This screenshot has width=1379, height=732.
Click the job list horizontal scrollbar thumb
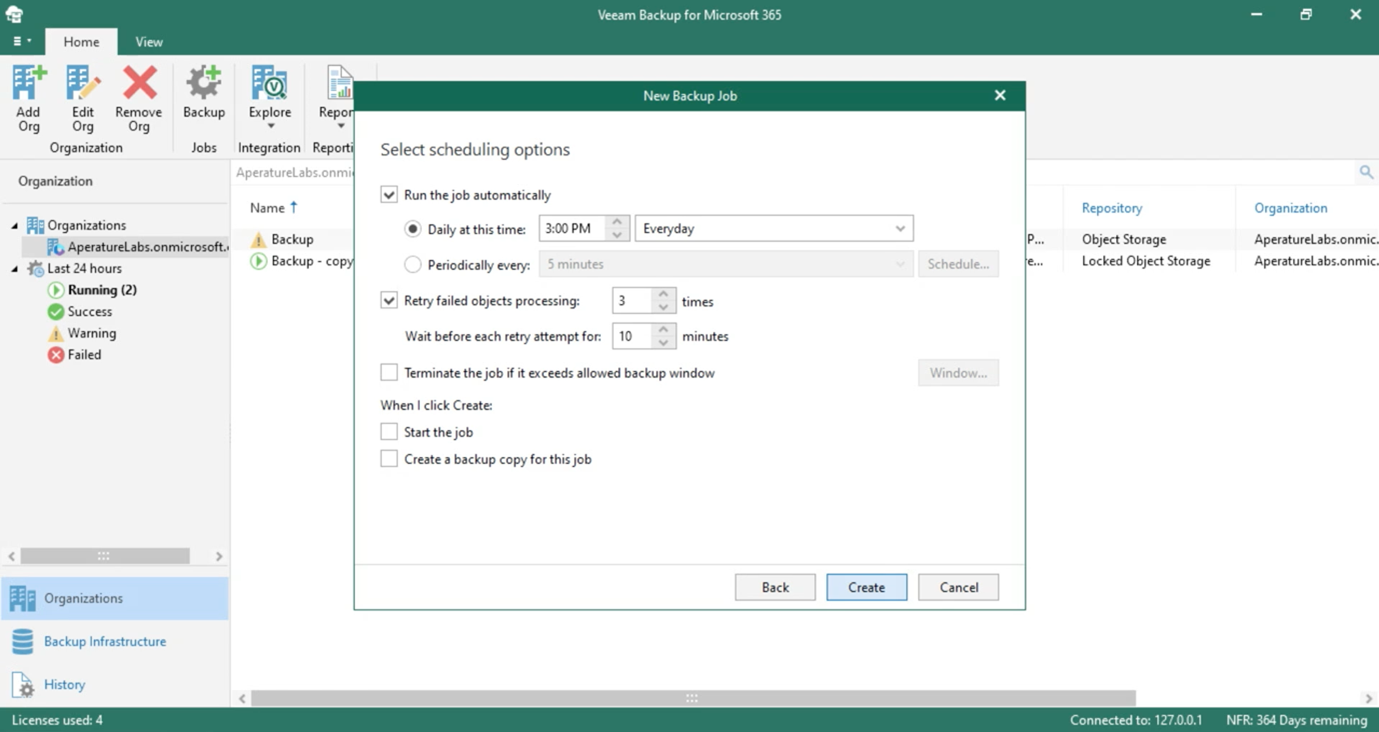(692, 698)
